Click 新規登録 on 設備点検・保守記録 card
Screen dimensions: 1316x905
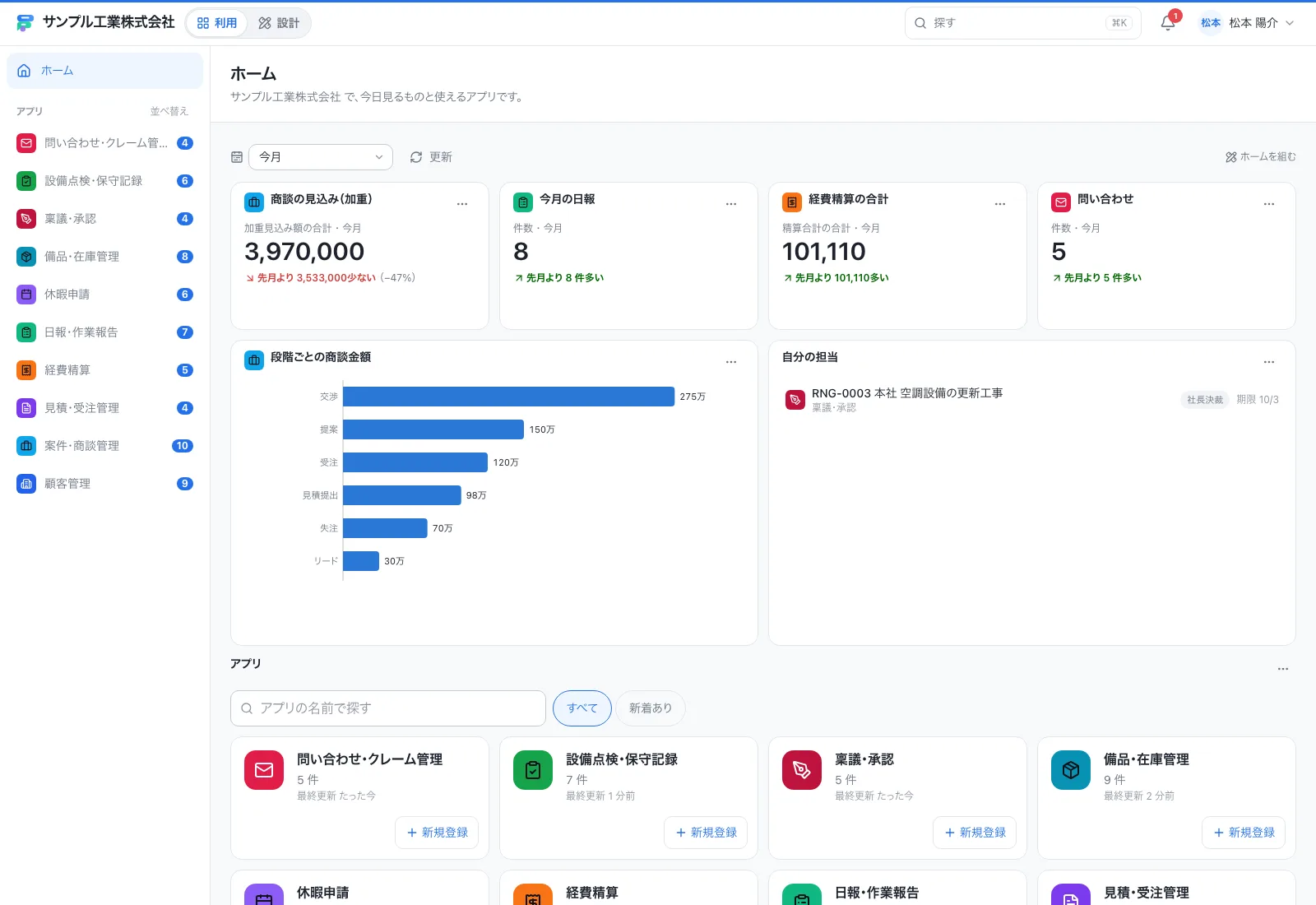(x=706, y=833)
